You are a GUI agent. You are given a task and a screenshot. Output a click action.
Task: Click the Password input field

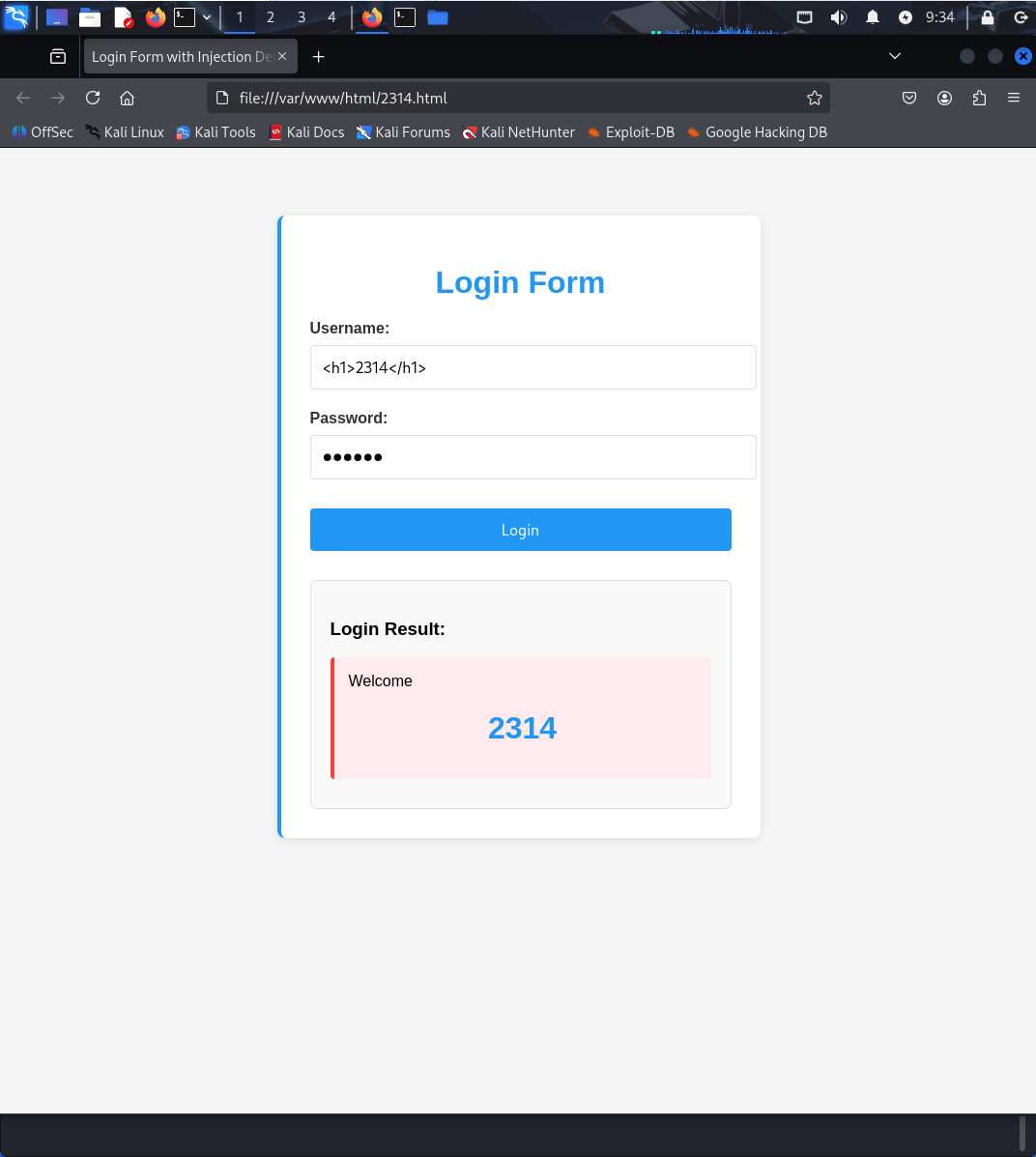click(x=532, y=457)
